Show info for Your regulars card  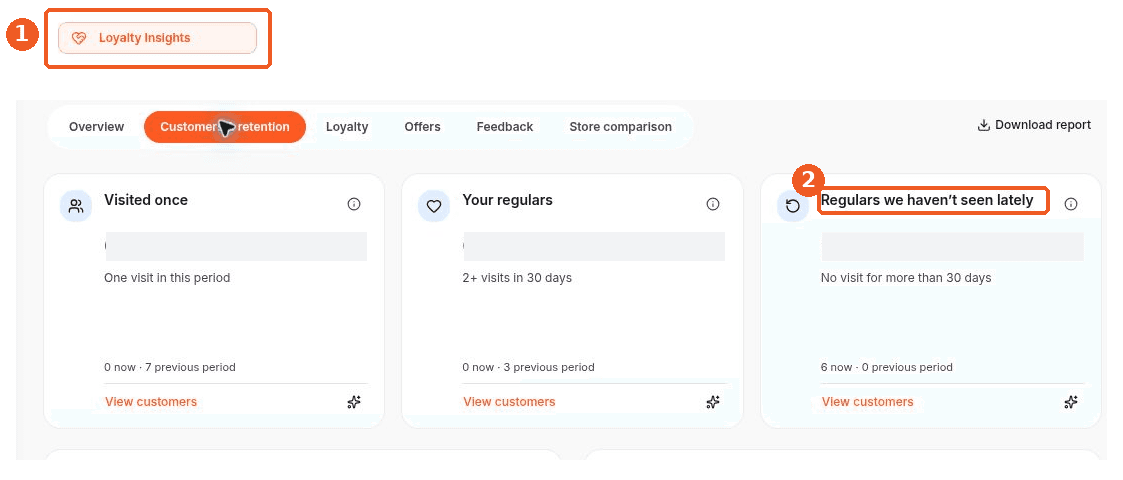[x=713, y=204]
